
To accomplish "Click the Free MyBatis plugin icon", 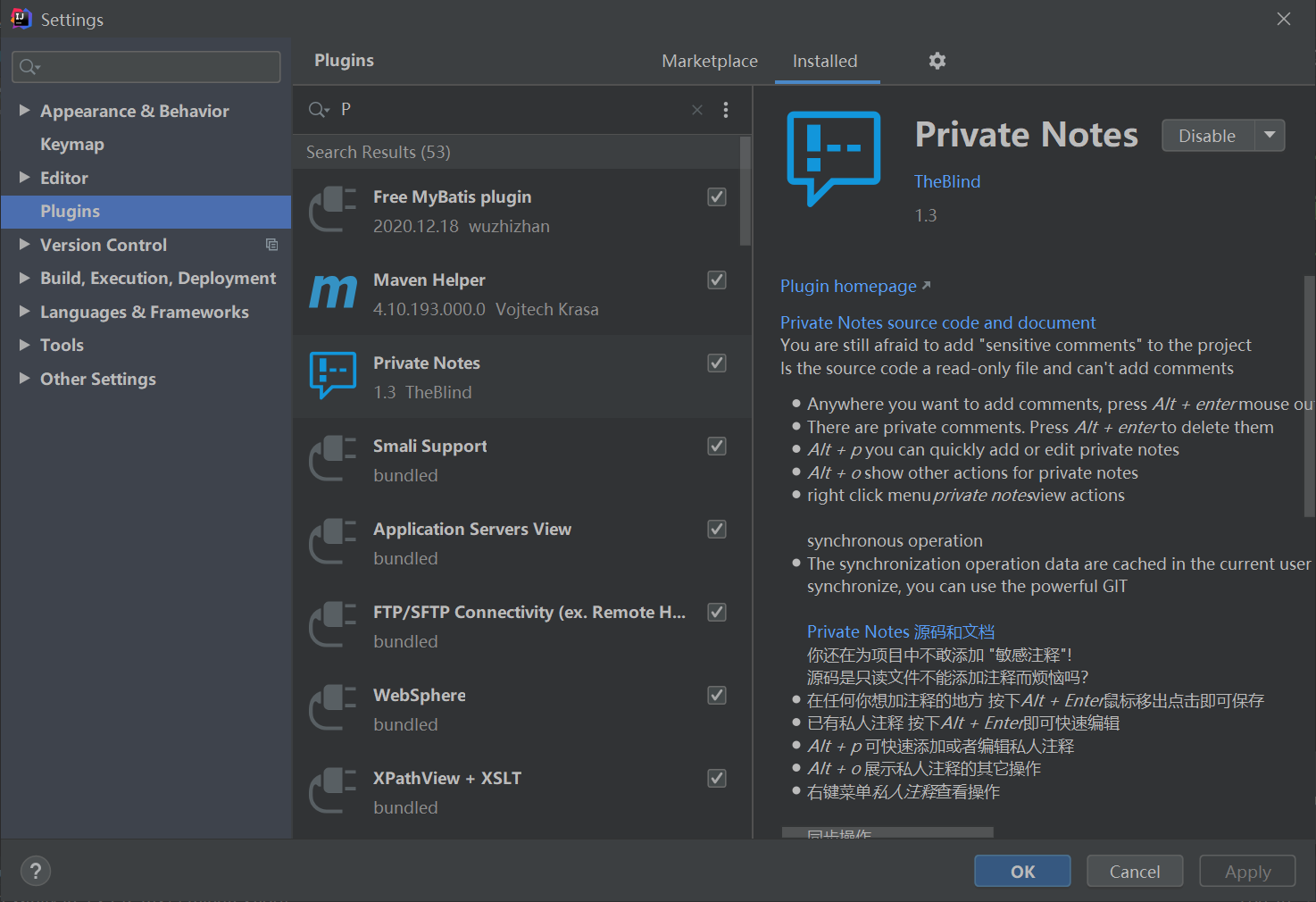I will (333, 209).
